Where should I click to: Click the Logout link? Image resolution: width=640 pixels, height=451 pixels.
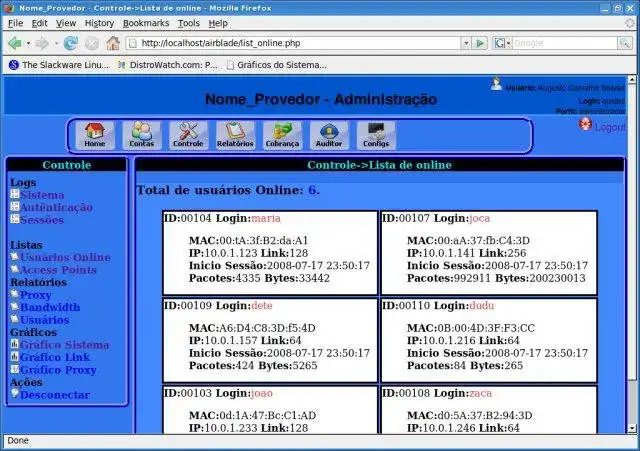610,127
